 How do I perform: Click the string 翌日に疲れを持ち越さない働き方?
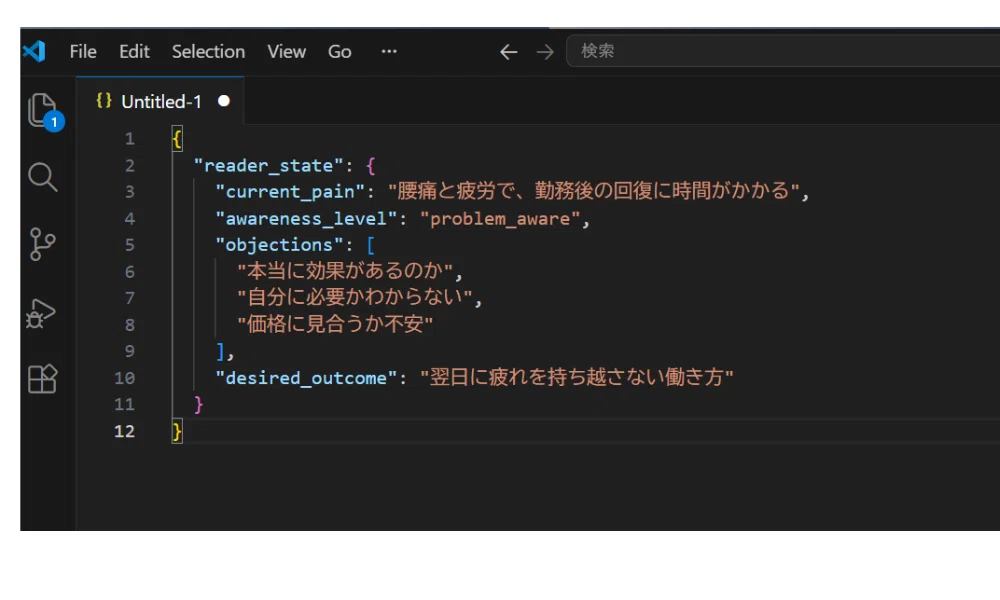point(577,377)
